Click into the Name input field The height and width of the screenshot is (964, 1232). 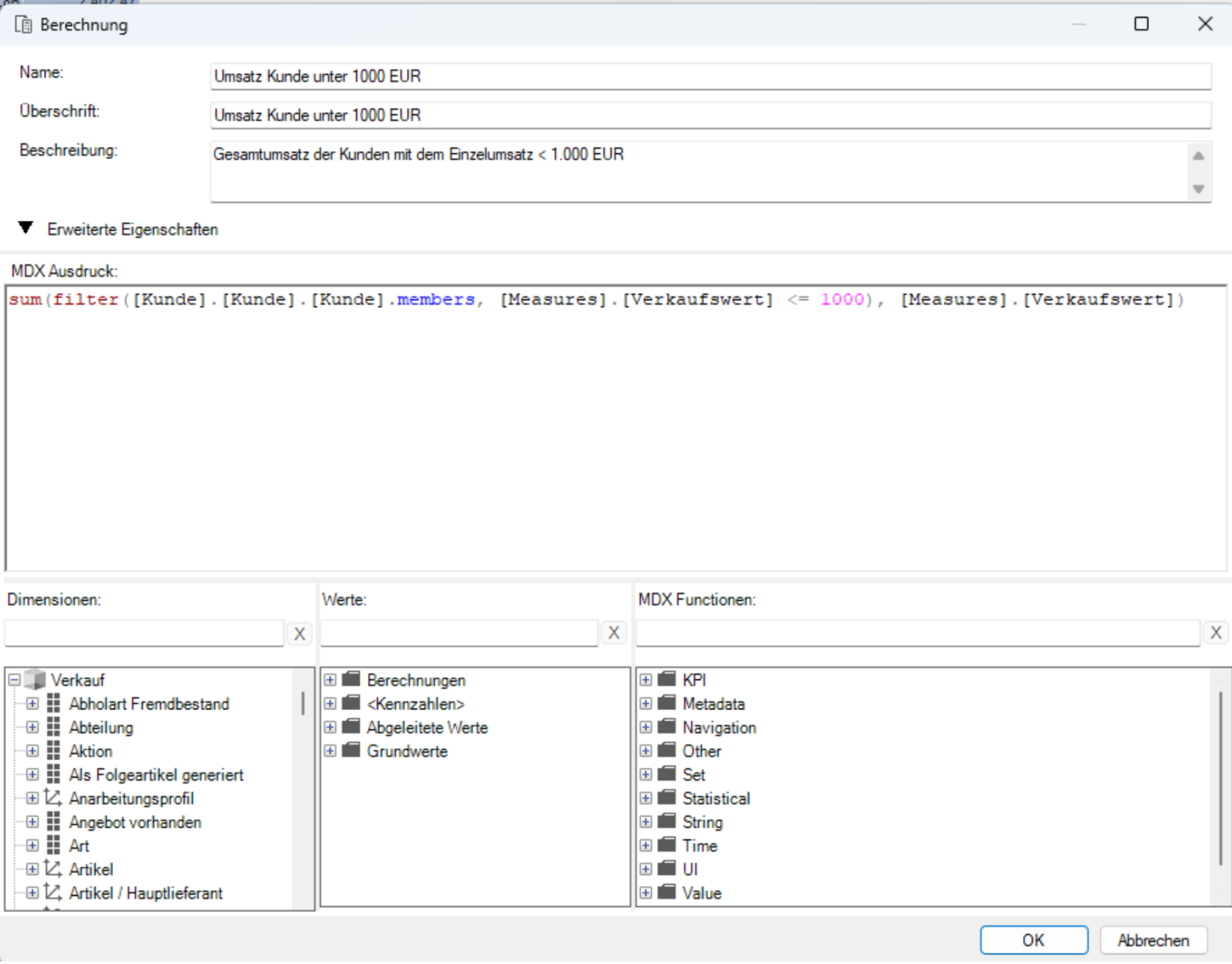711,76
